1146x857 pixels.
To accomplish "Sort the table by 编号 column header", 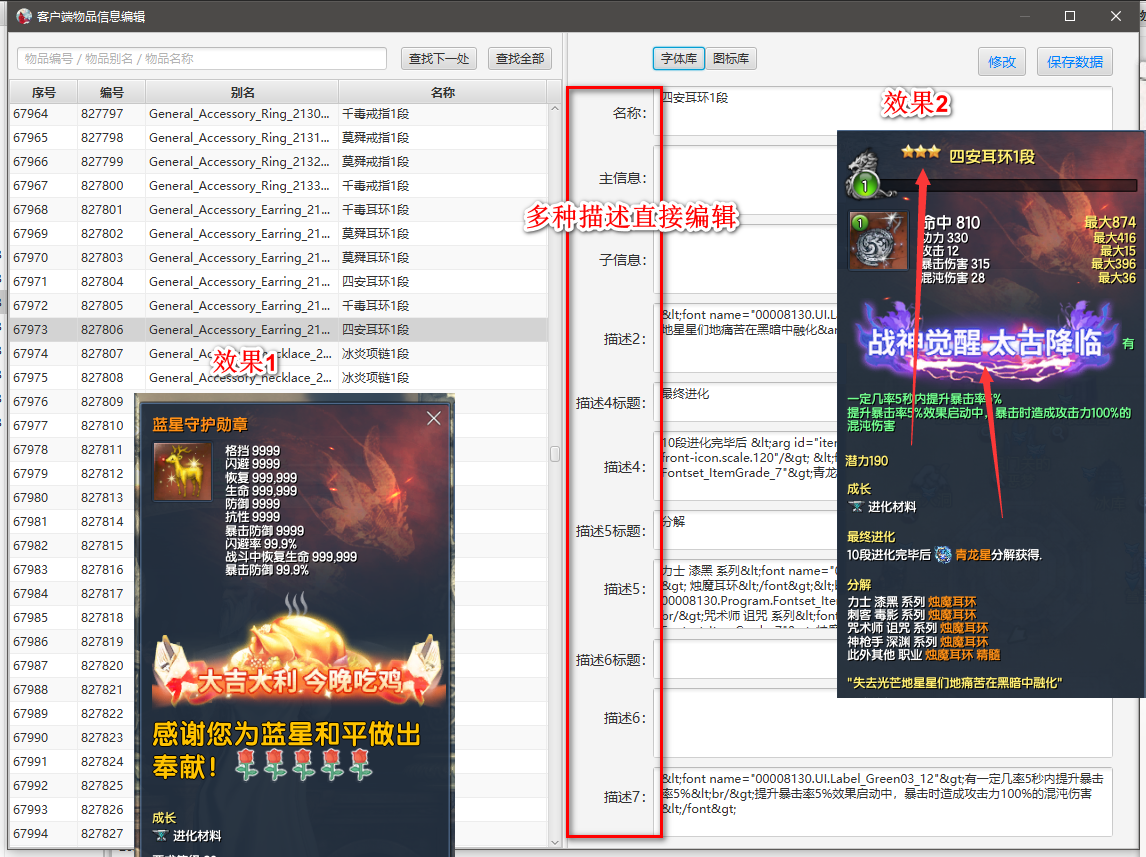I will (x=111, y=92).
